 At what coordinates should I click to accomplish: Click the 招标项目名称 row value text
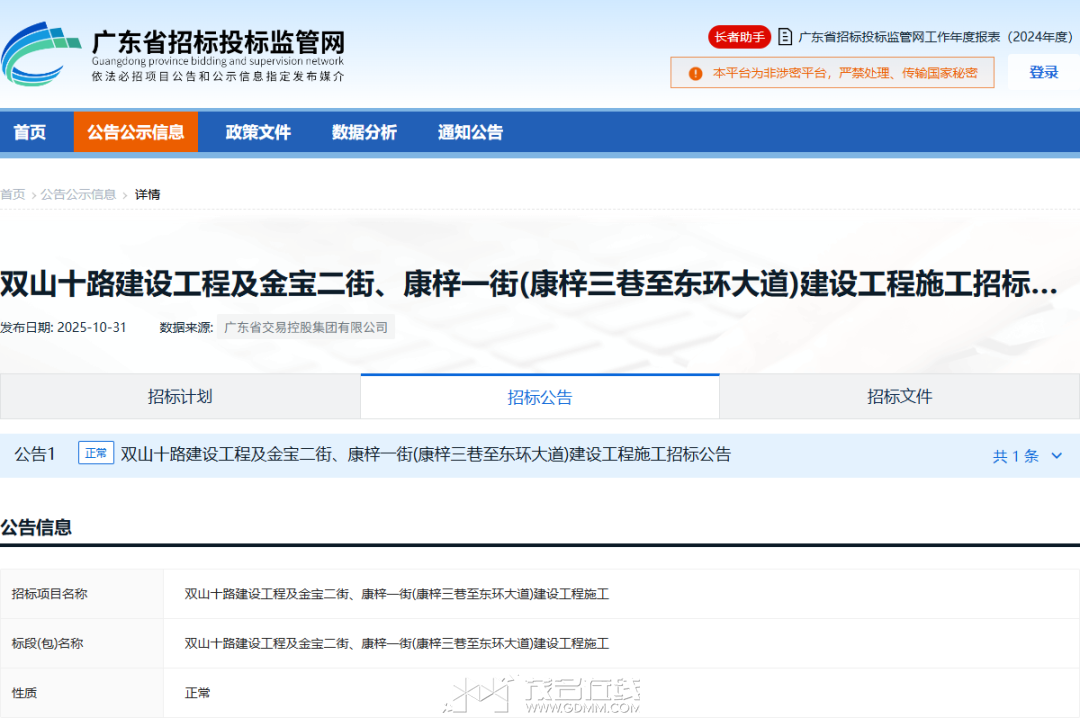tap(397, 594)
